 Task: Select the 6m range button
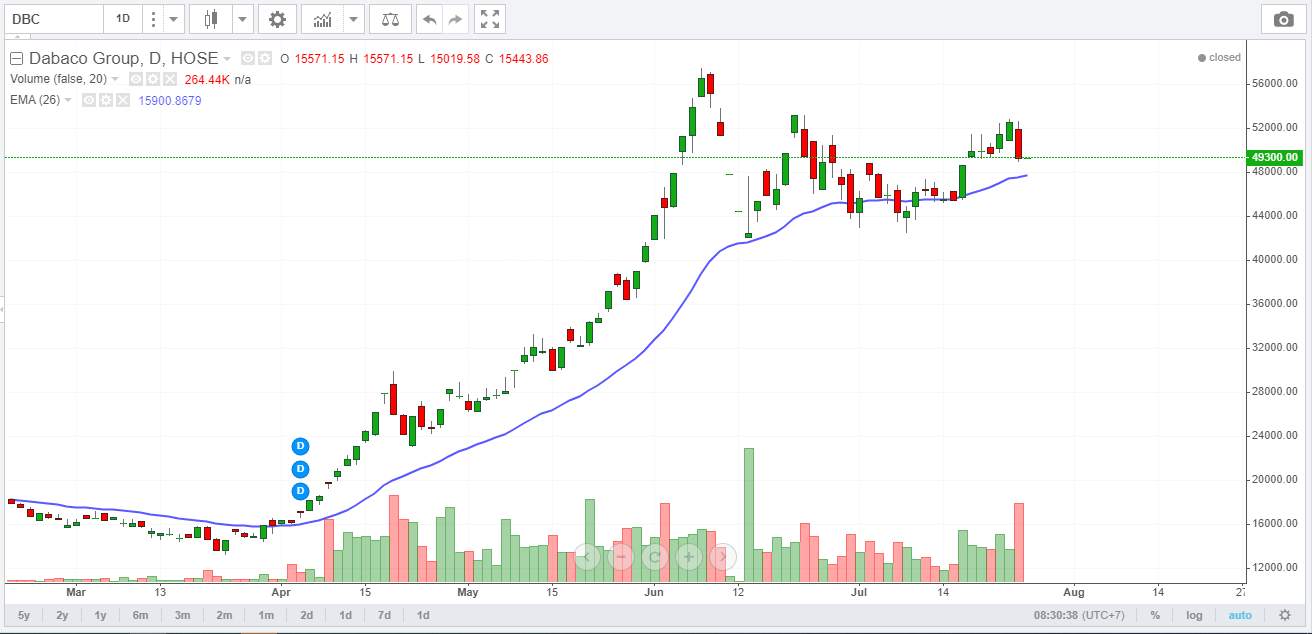tap(141, 615)
